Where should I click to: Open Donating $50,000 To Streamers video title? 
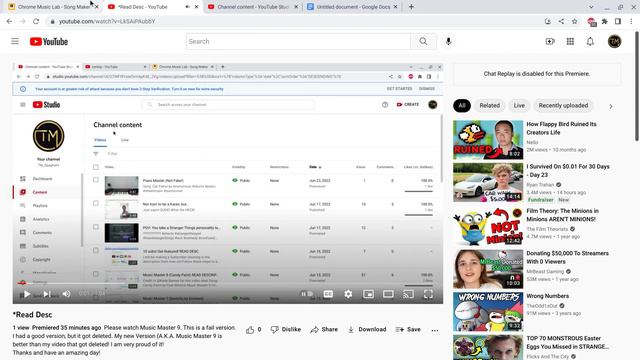[x=567, y=257]
